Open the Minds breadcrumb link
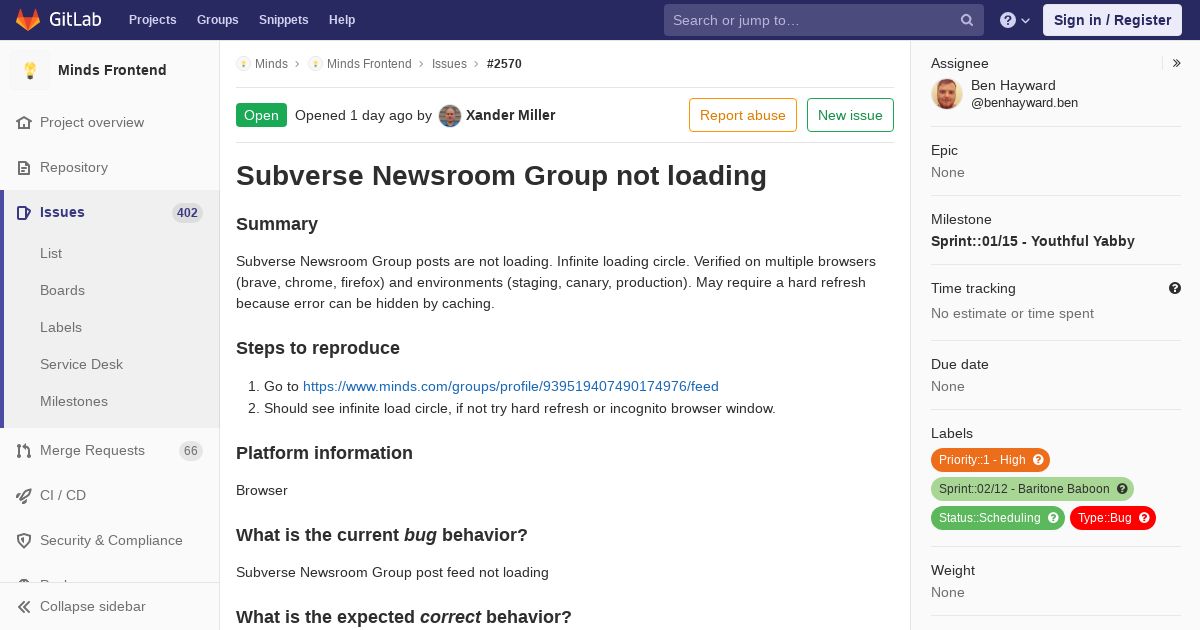Viewport: 1200px width, 630px height. click(x=271, y=64)
